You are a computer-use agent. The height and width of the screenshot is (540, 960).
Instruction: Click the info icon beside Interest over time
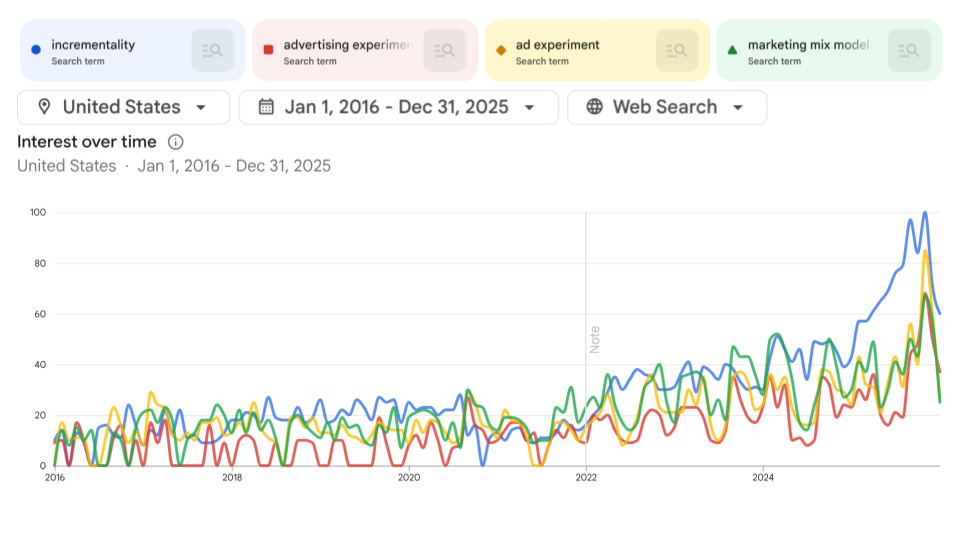click(x=176, y=142)
